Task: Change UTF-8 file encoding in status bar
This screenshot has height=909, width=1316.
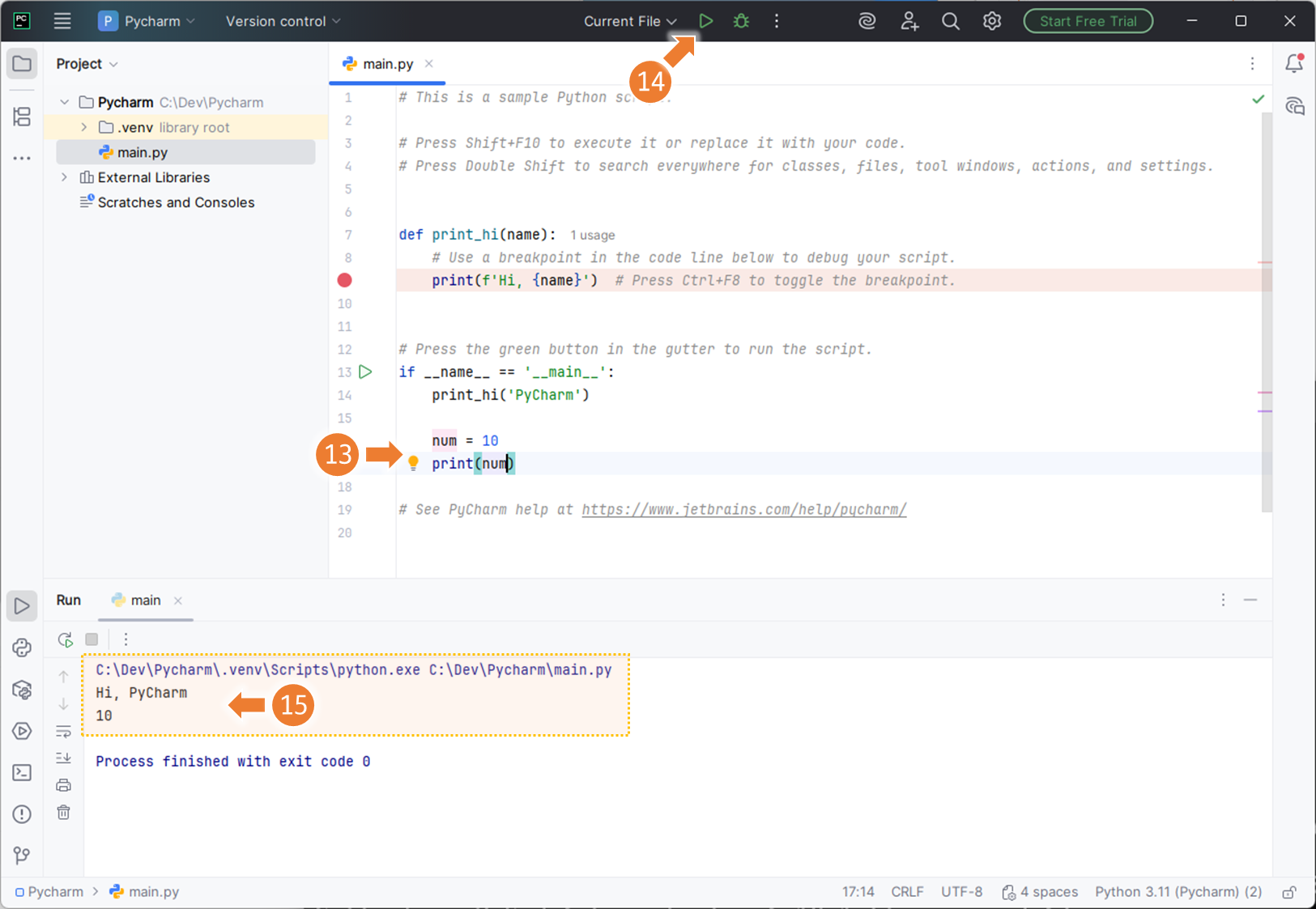Action: point(961,892)
